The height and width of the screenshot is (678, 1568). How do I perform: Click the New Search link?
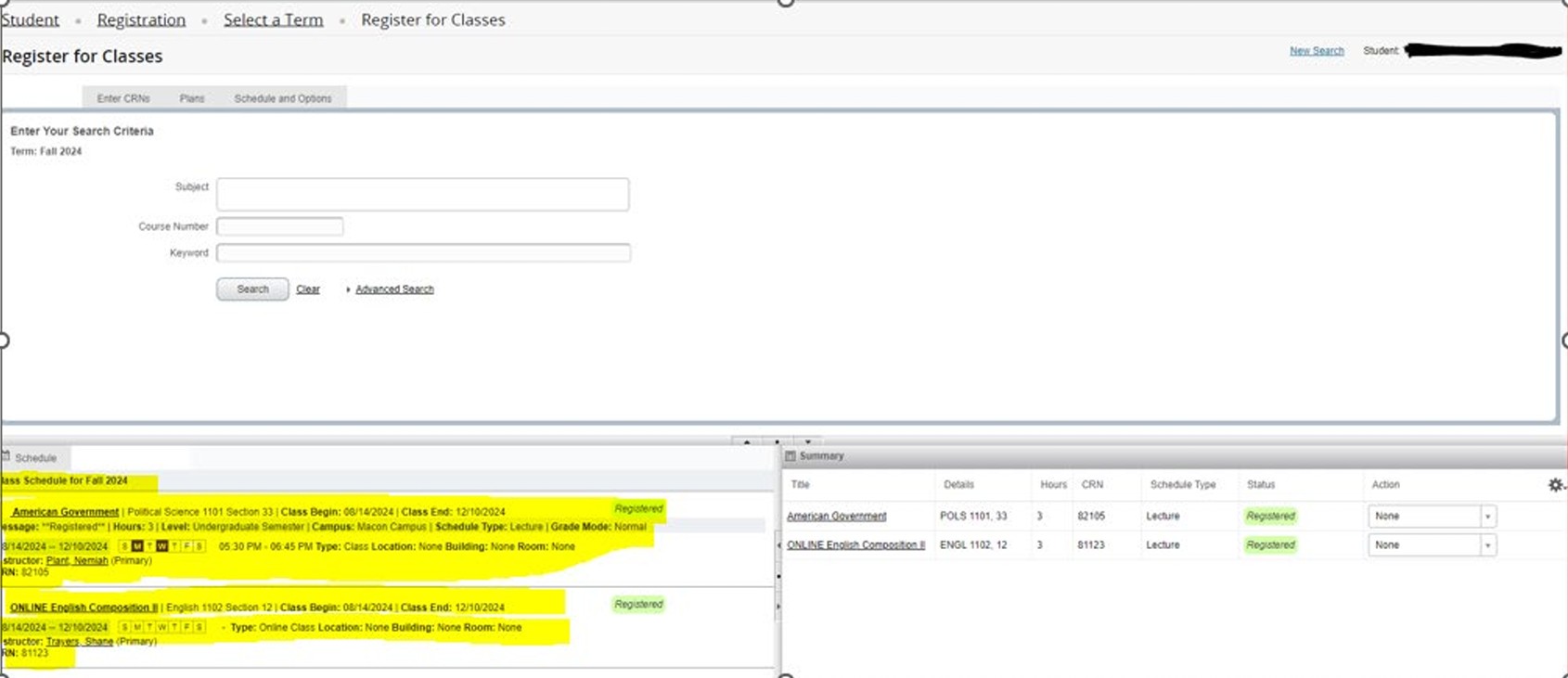click(x=1316, y=51)
